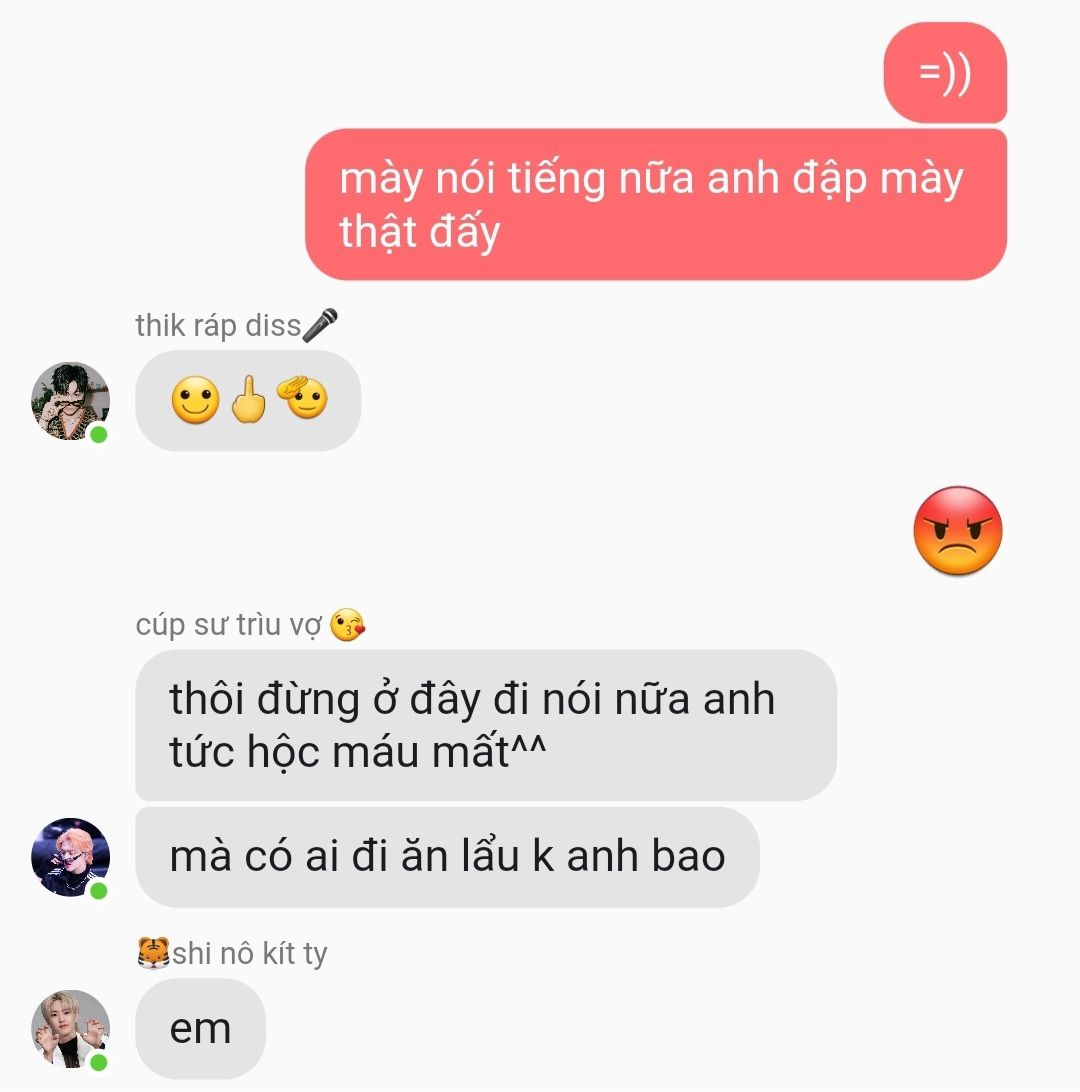This screenshot has width=1080, height=1092.
Task: Tap the middle finger emoji in message
Action: tap(249, 399)
